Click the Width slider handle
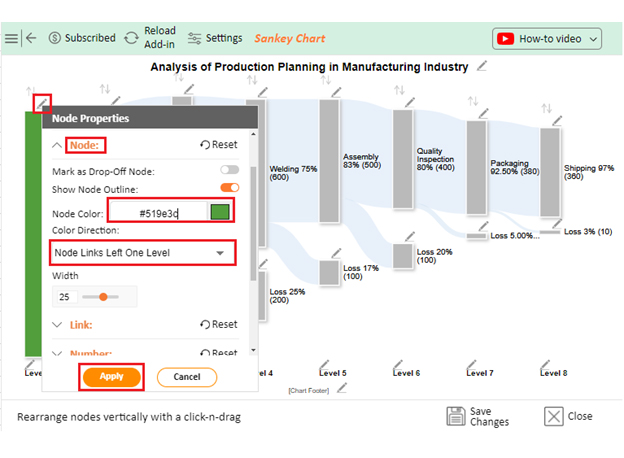 (103, 297)
